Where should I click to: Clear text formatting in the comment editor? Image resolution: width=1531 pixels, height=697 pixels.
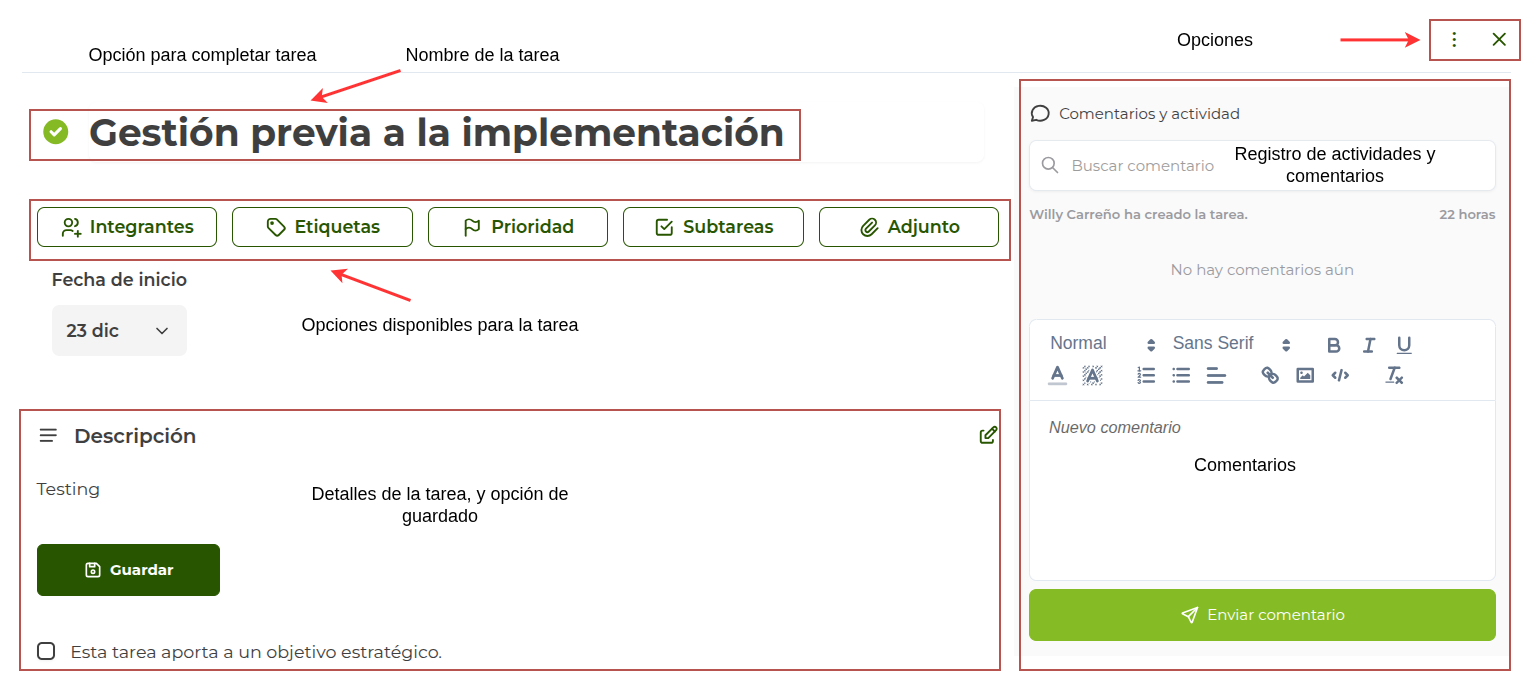tap(1393, 375)
